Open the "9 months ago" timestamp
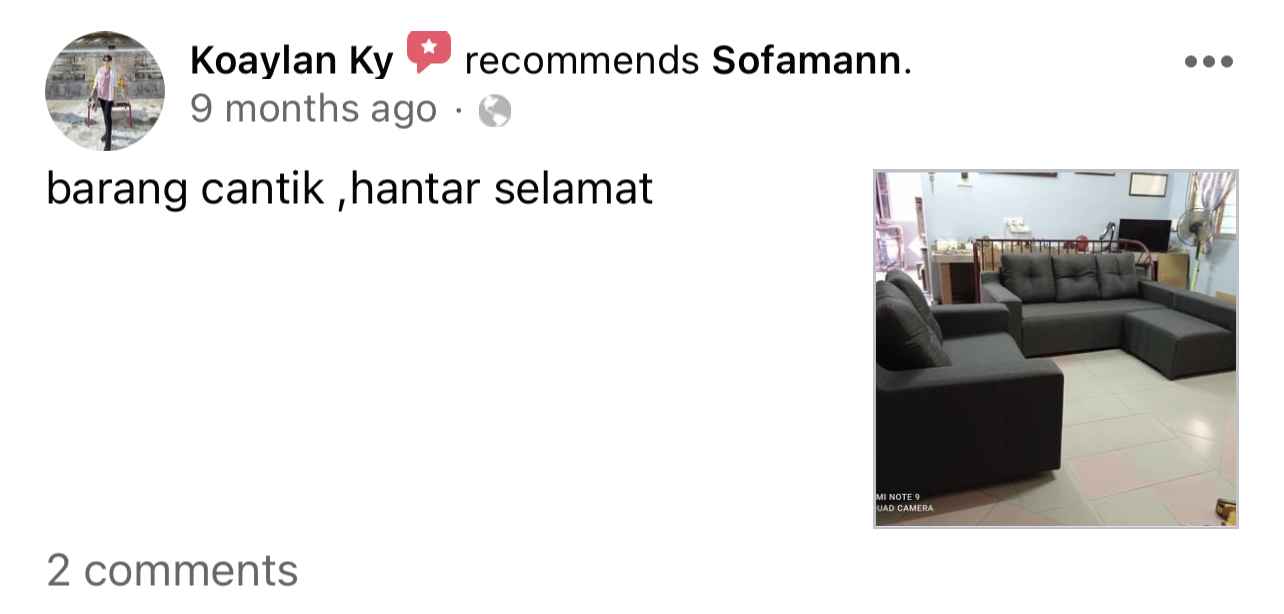Viewport: 1284px width, 614px height. 313,109
